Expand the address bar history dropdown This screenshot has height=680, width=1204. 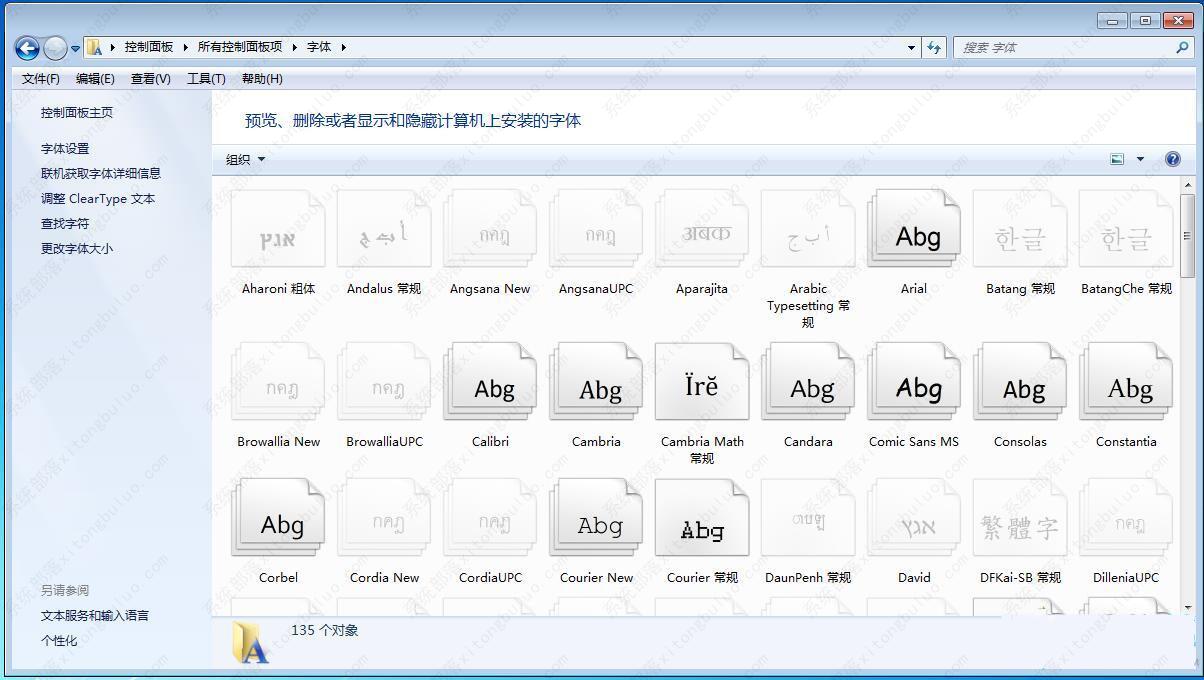coord(909,47)
